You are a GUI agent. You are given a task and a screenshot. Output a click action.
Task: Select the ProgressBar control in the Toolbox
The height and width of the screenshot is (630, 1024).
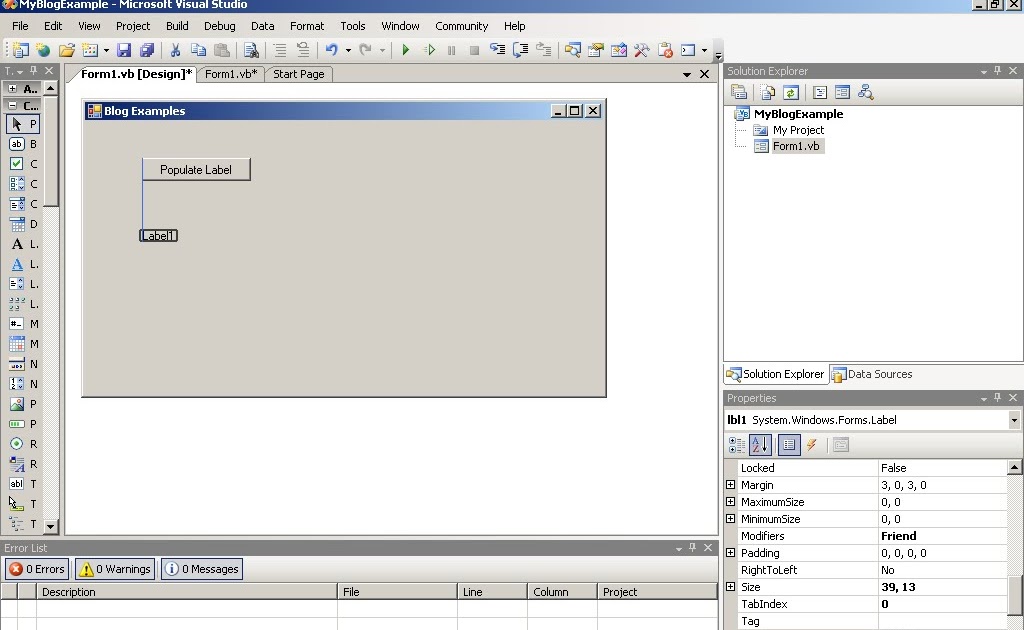tap(22, 424)
